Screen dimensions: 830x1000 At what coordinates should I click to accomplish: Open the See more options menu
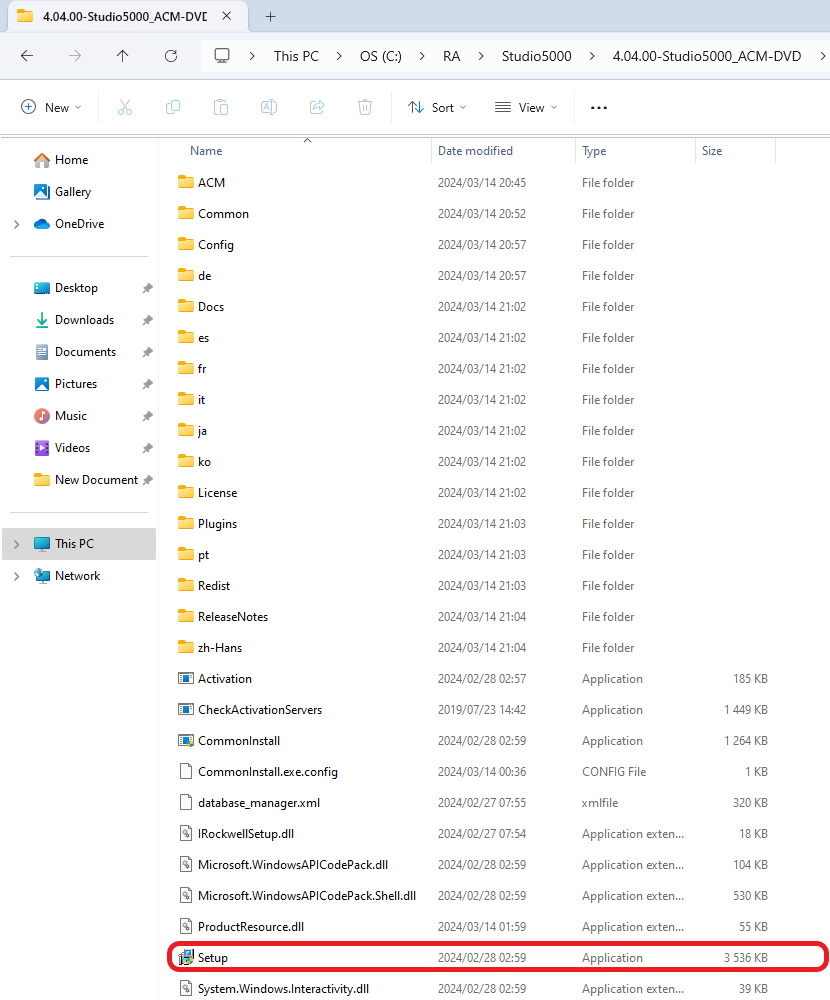(598, 108)
